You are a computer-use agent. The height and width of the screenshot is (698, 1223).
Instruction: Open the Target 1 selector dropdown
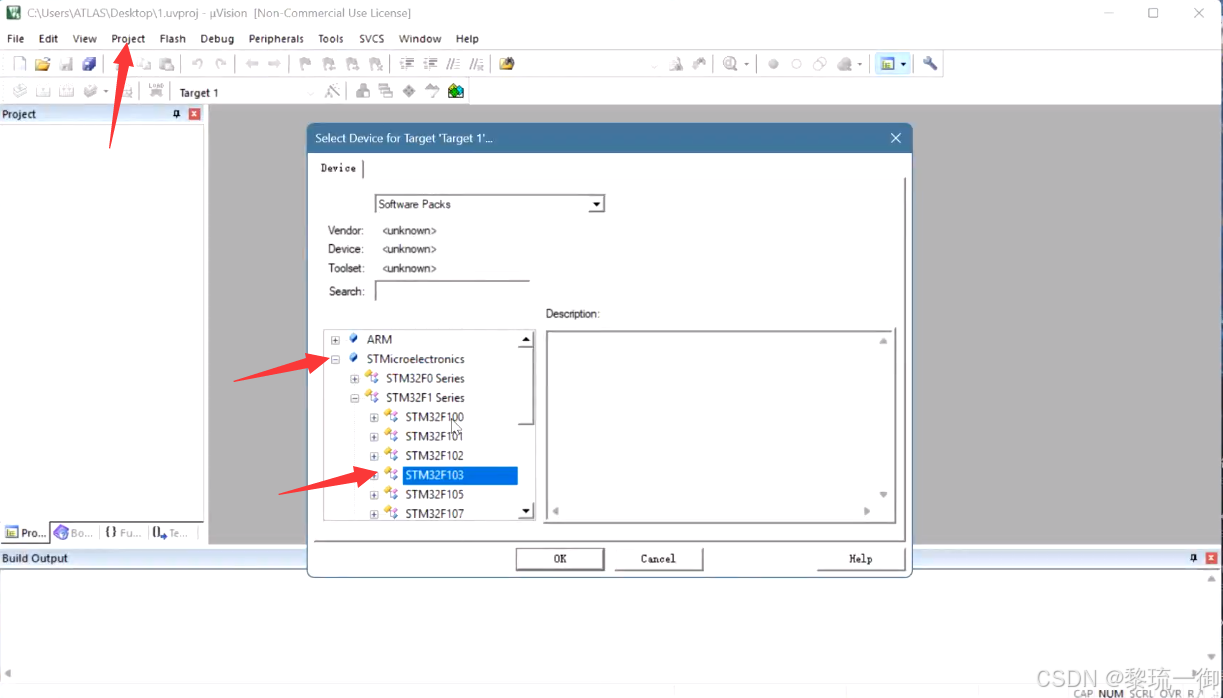(x=309, y=92)
